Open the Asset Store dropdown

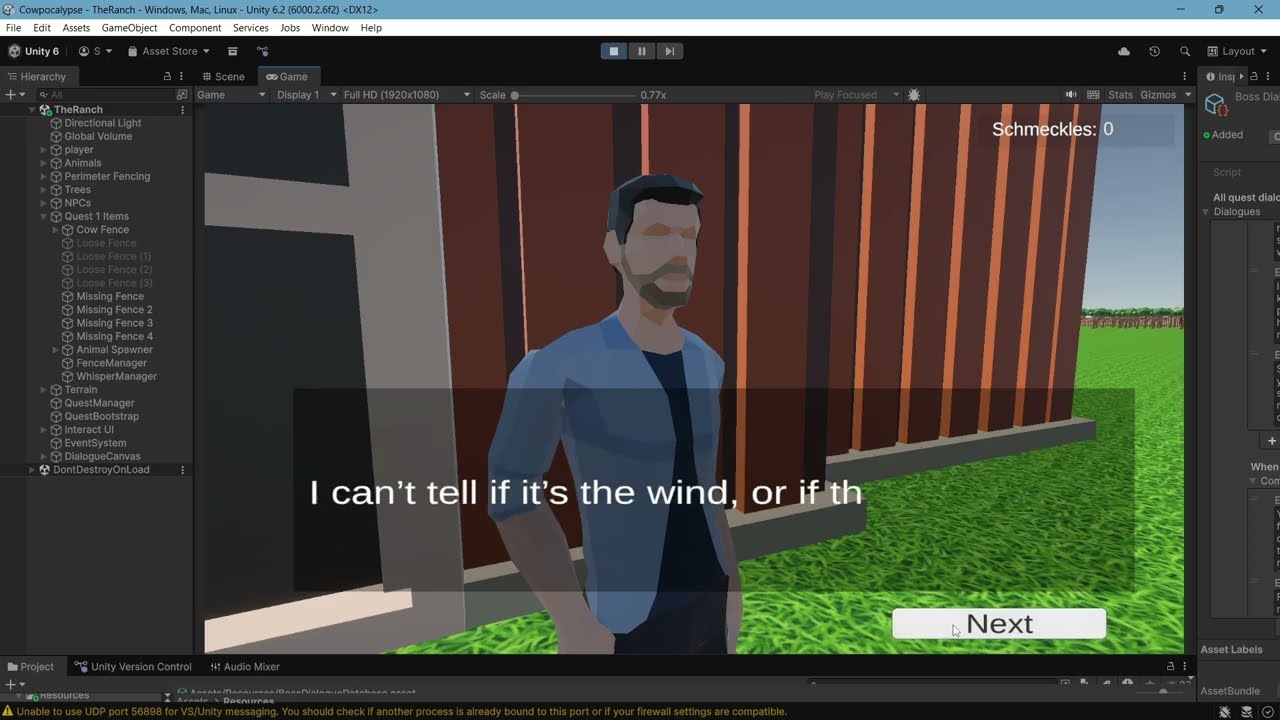click(168, 51)
